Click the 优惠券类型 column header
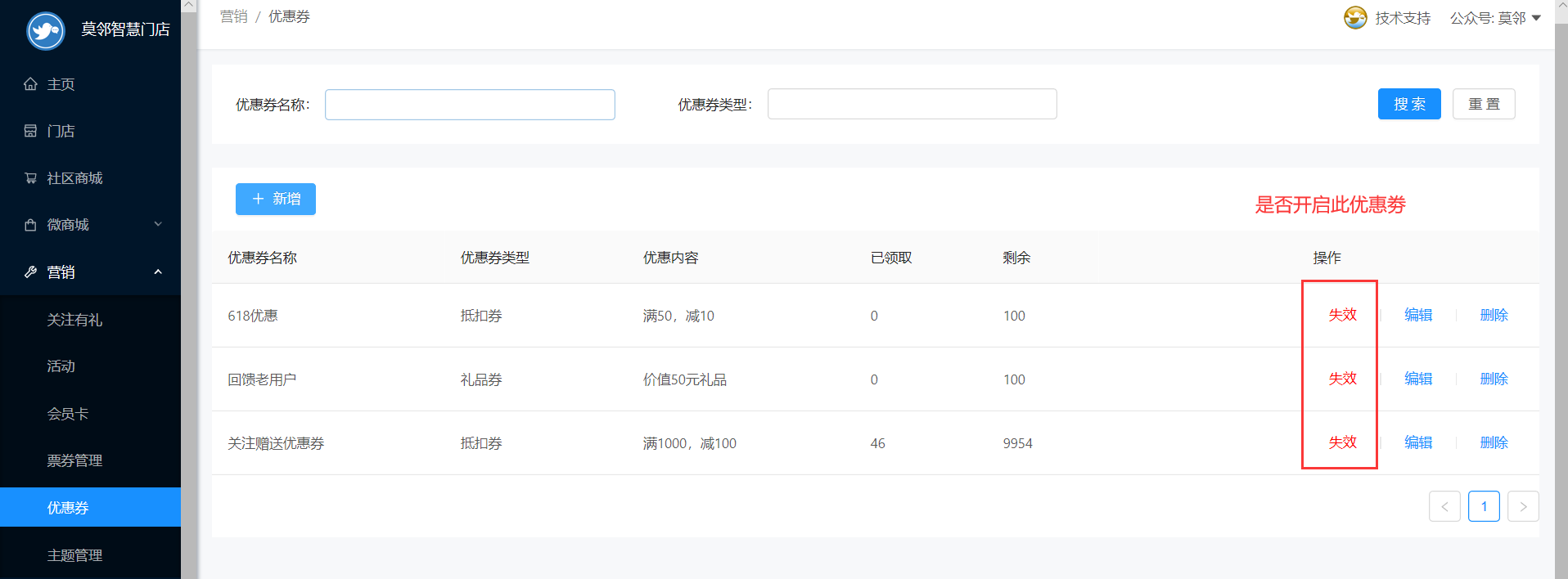 coord(495,258)
